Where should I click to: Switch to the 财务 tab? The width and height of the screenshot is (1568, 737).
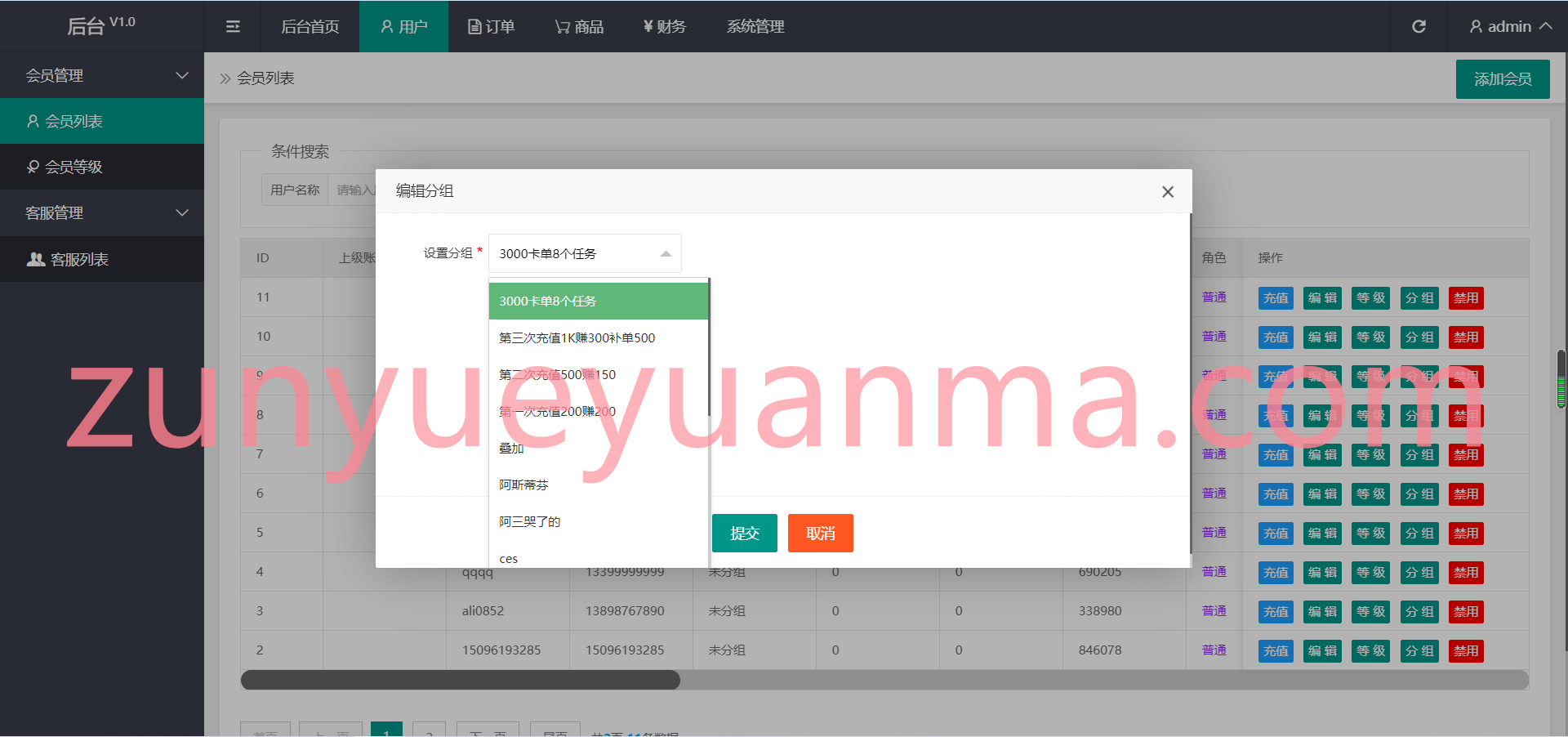665,27
